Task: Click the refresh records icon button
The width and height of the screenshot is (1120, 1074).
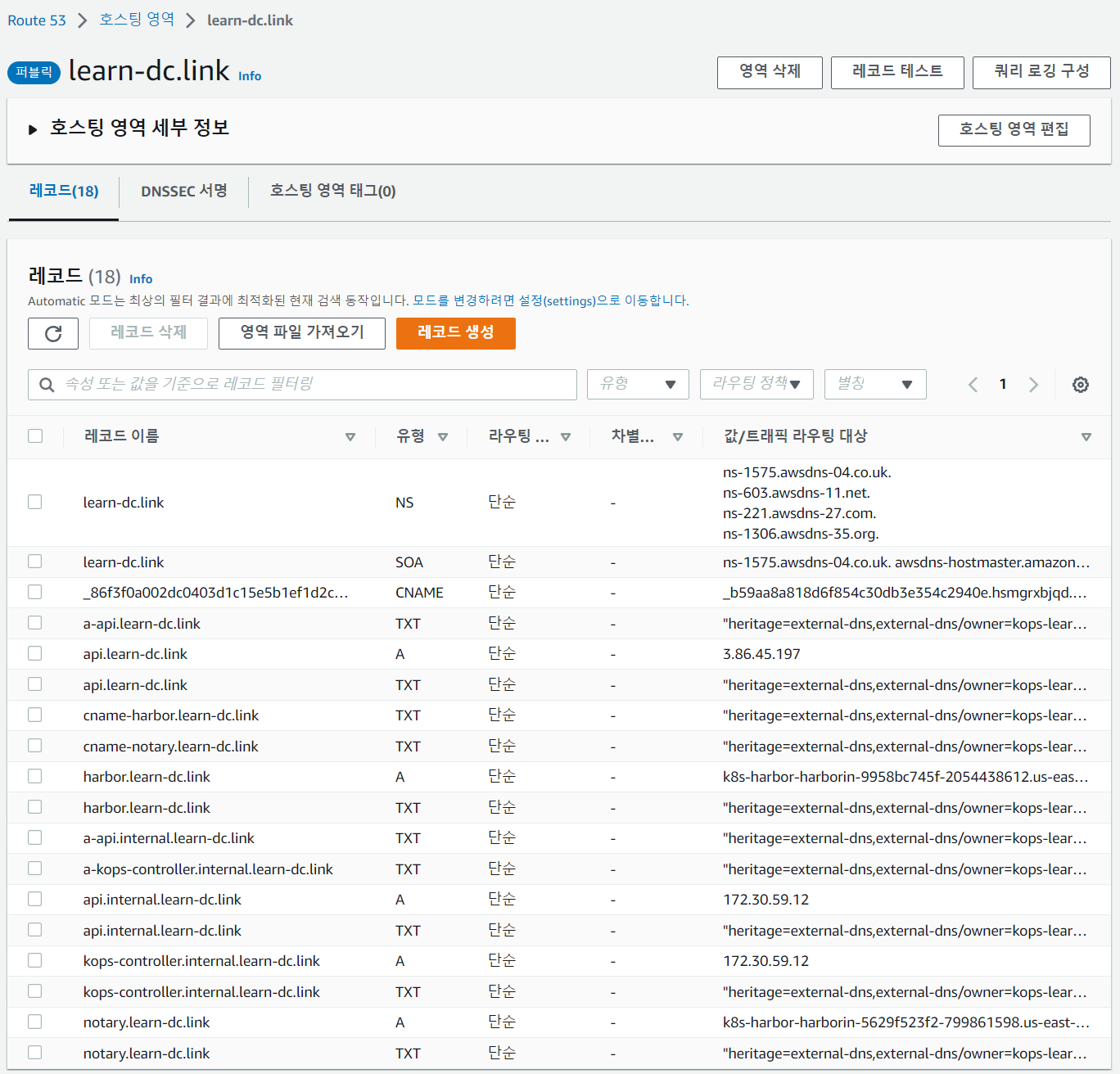Action: 53,333
